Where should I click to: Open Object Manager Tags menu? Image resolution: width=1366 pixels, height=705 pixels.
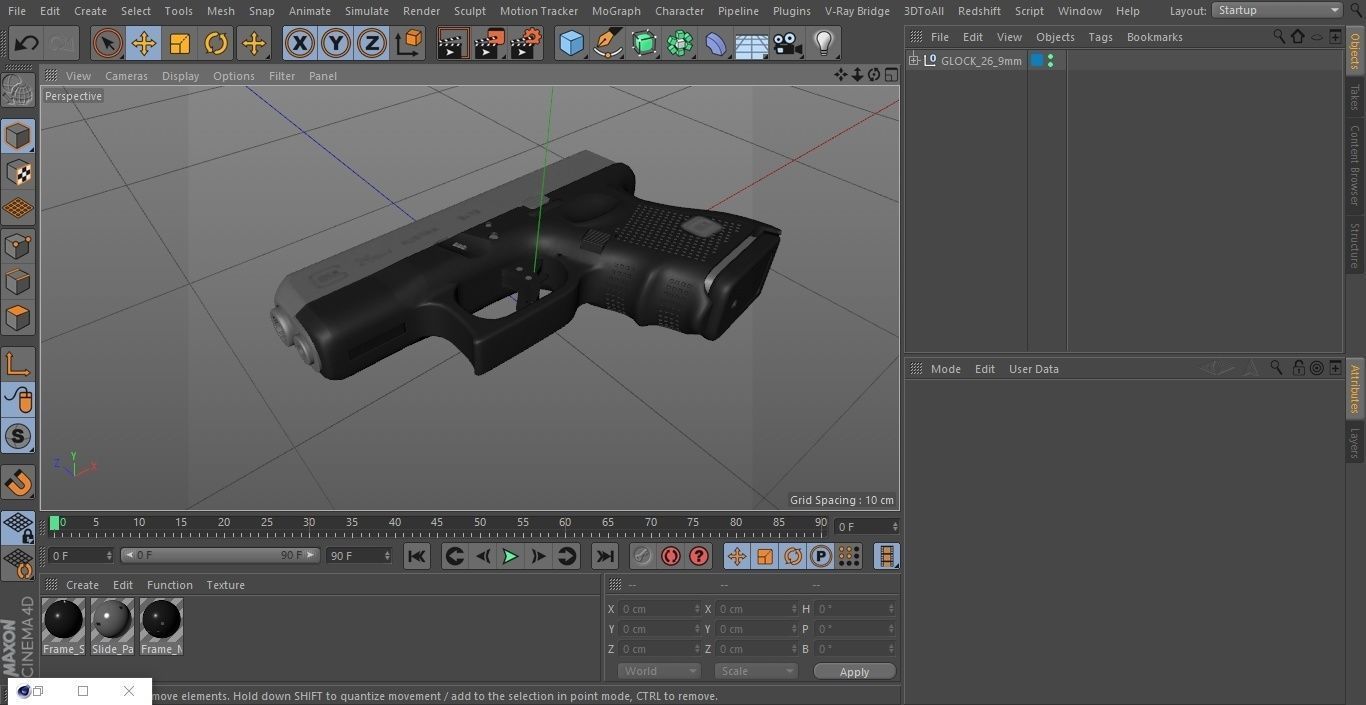point(1100,37)
